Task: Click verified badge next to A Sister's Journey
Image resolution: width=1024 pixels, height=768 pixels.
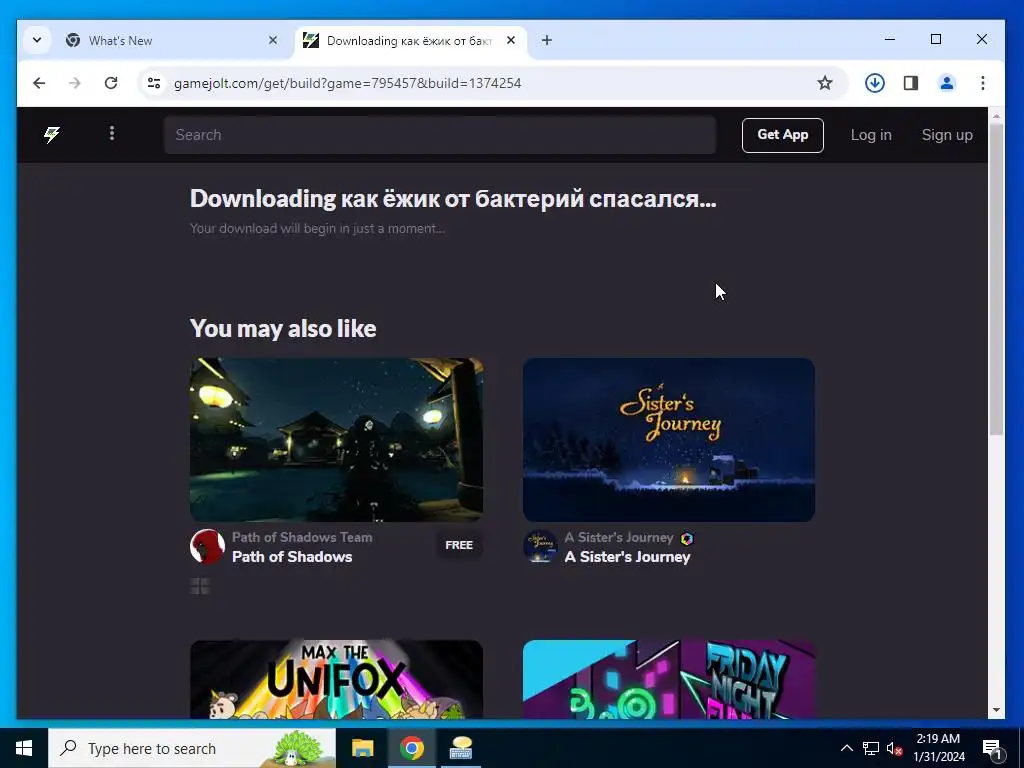Action: tap(687, 539)
